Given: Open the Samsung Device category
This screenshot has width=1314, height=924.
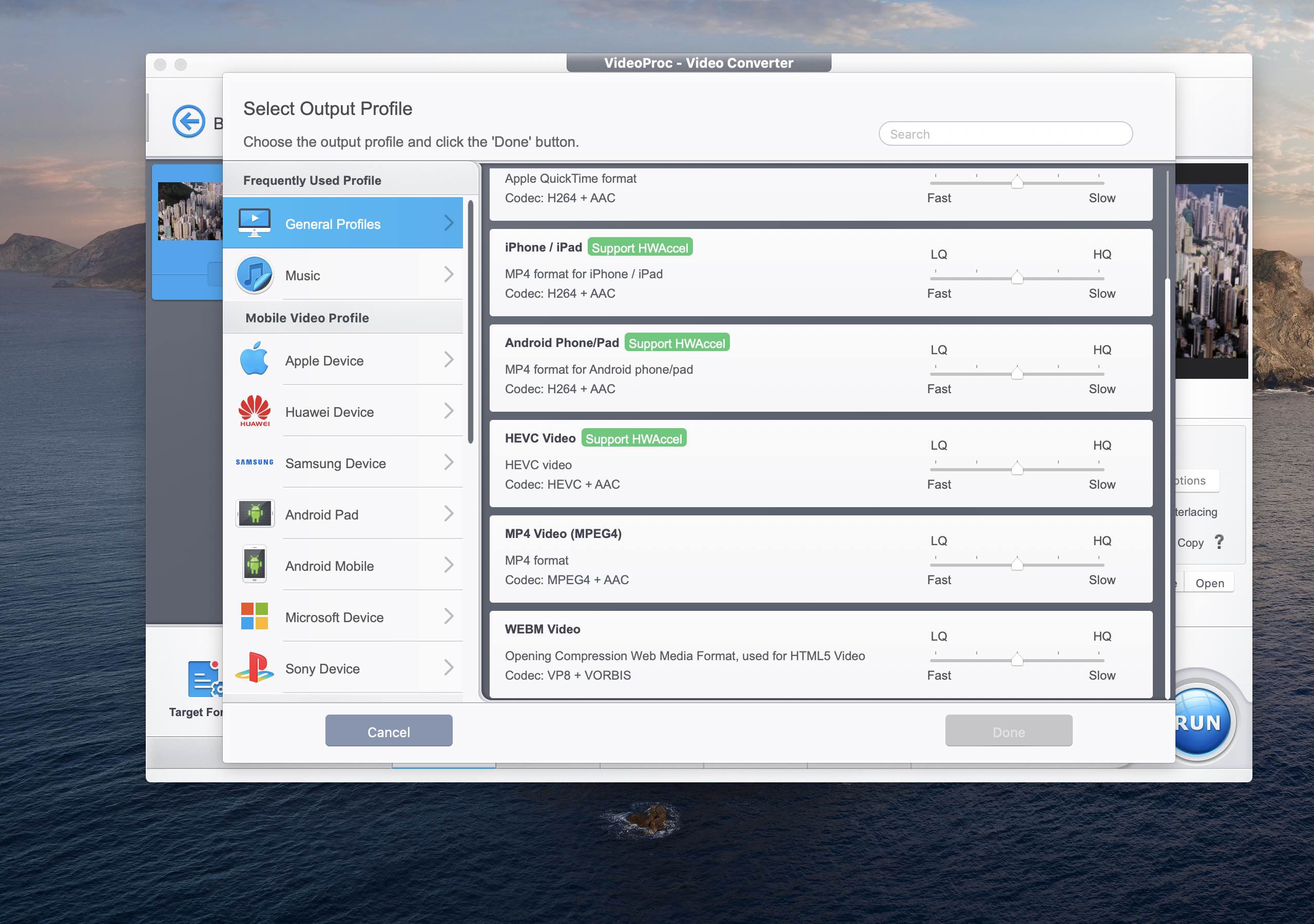Looking at the screenshot, I should point(343,462).
